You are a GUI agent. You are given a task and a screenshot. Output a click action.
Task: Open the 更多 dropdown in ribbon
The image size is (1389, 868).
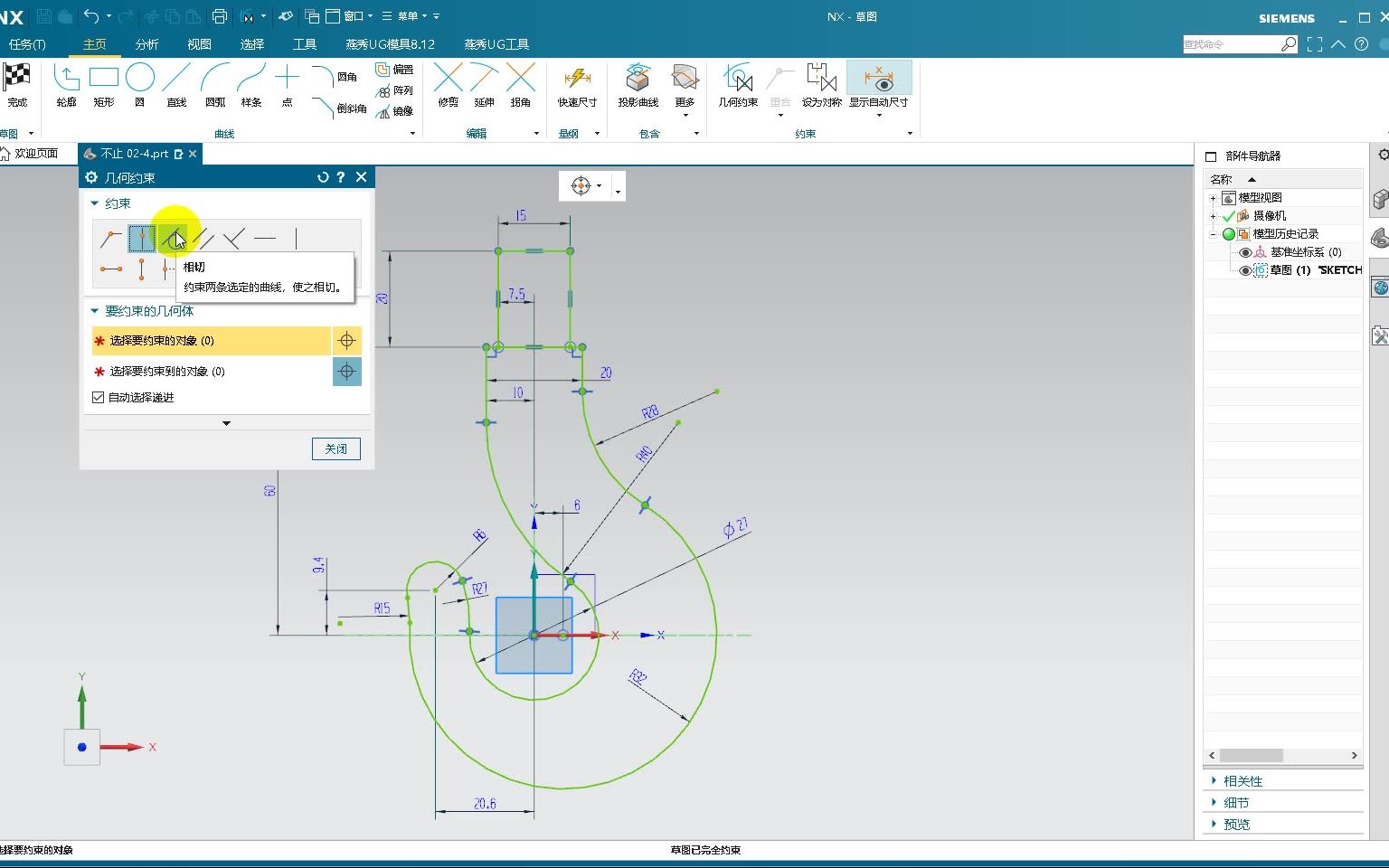[685, 89]
